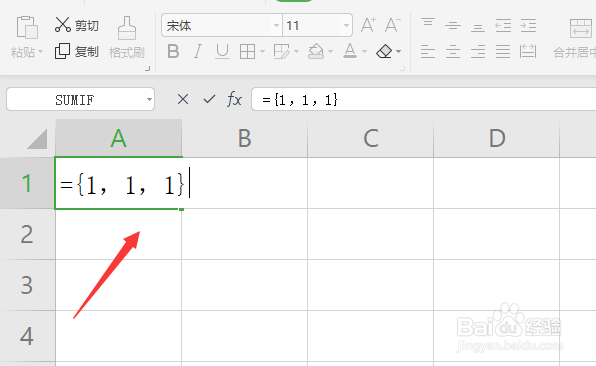The width and height of the screenshot is (596, 366).
Task: Click the cell borders icon
Action: 247,51
